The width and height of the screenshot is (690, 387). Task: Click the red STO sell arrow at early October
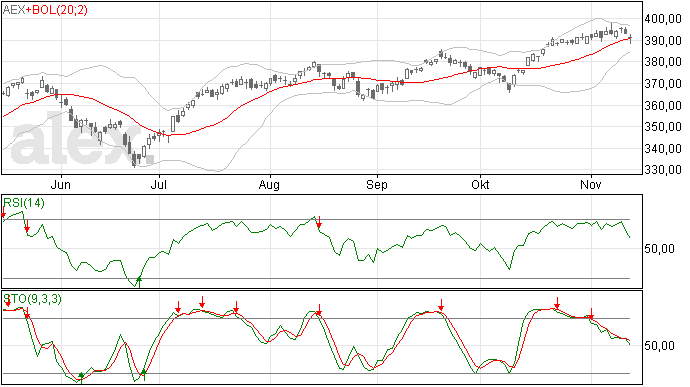click(441, 305)
